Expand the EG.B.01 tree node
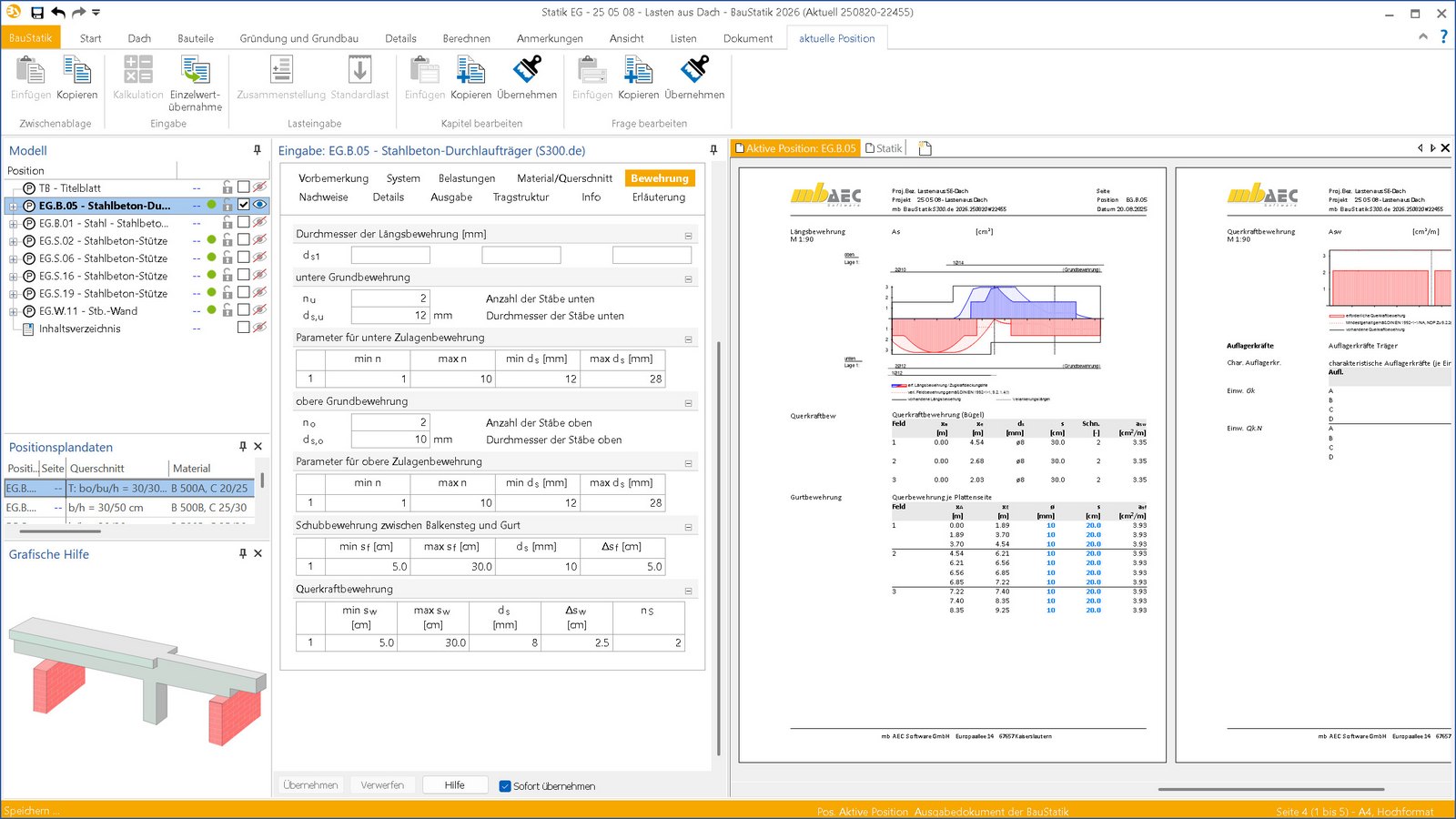 click(x=14, y=224)
